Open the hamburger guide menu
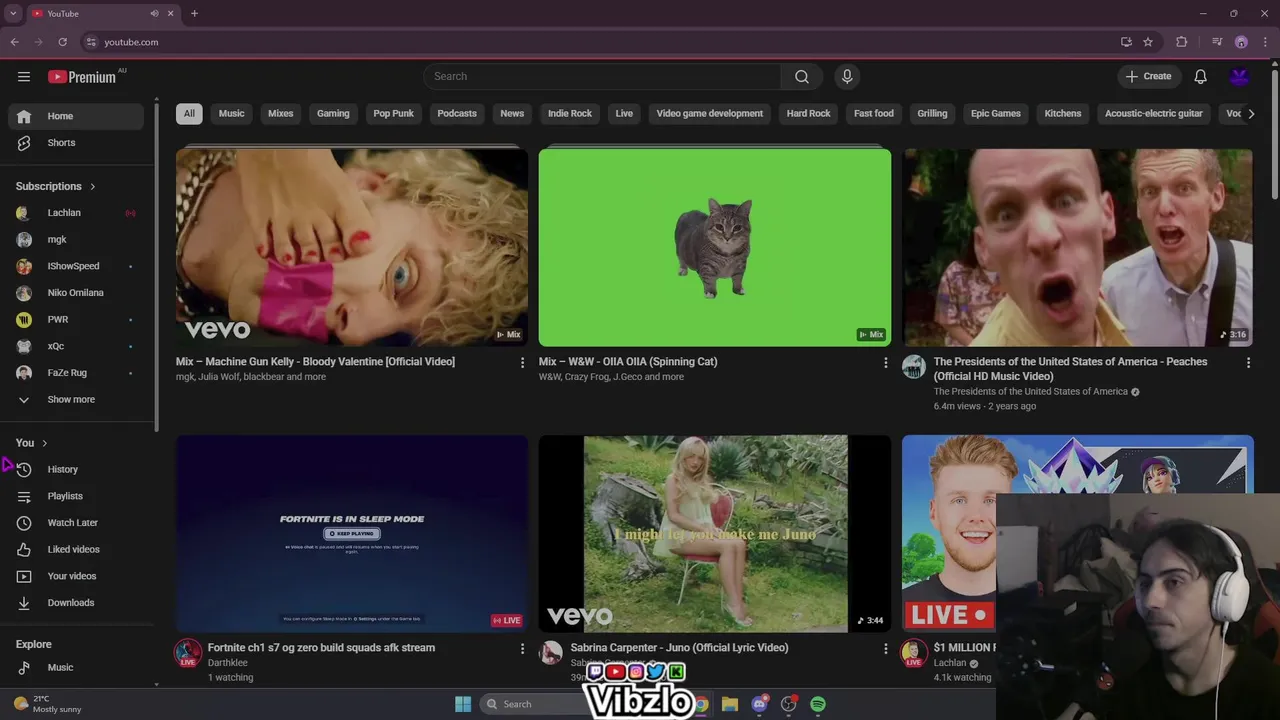The height and width of the screenshot is (720, 1280). (23, 76)
